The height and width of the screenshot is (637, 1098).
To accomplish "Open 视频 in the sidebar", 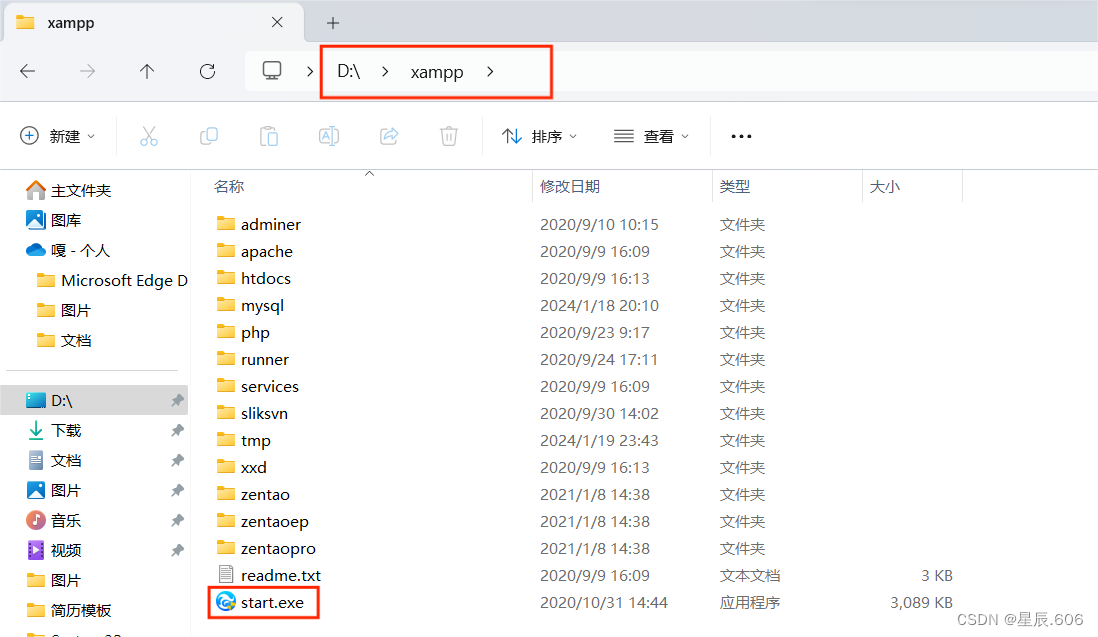I will click(54, 550).
